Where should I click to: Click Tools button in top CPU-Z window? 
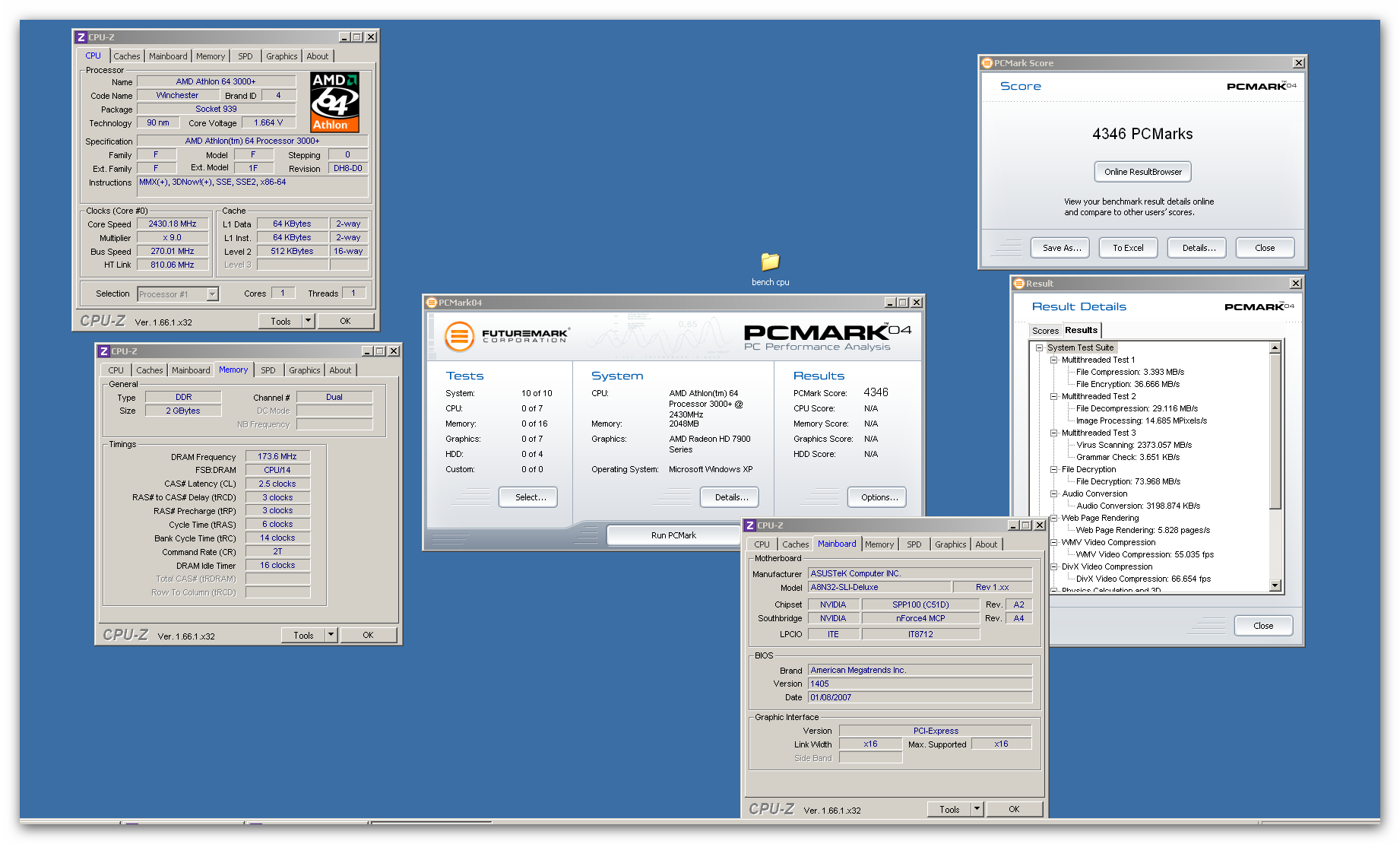280,321
